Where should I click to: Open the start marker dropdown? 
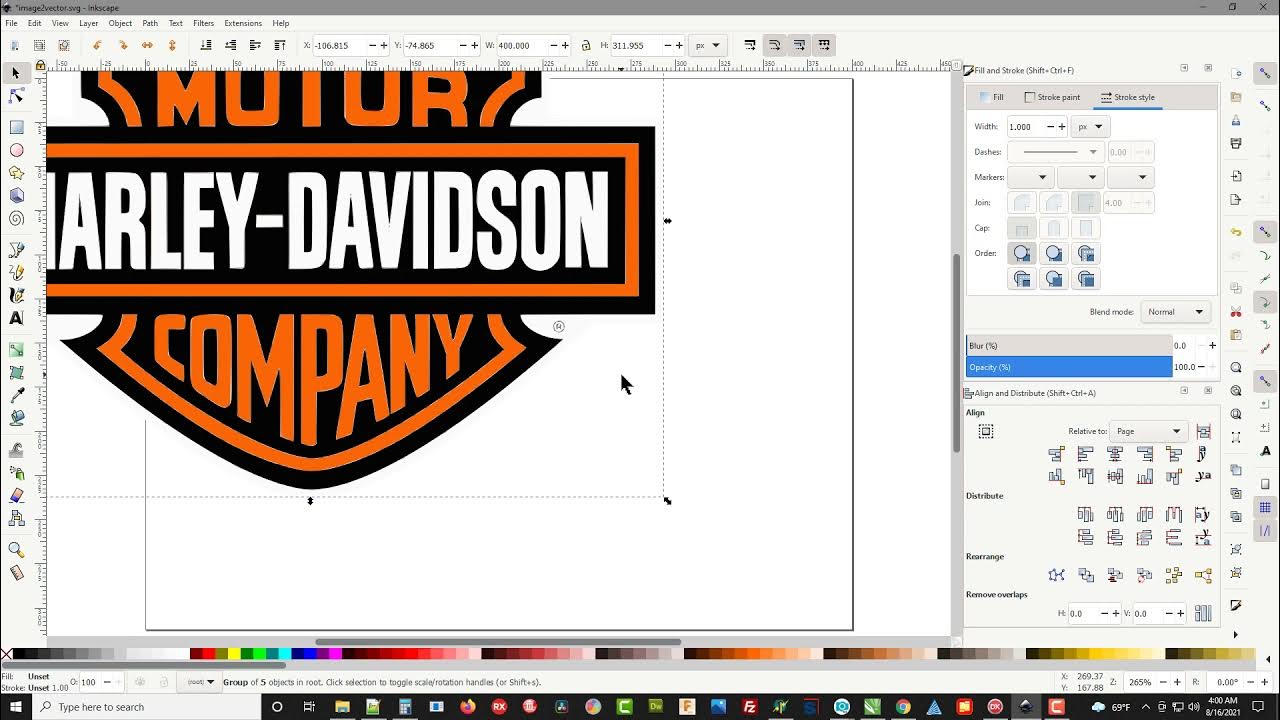(x=1029, y=177)
